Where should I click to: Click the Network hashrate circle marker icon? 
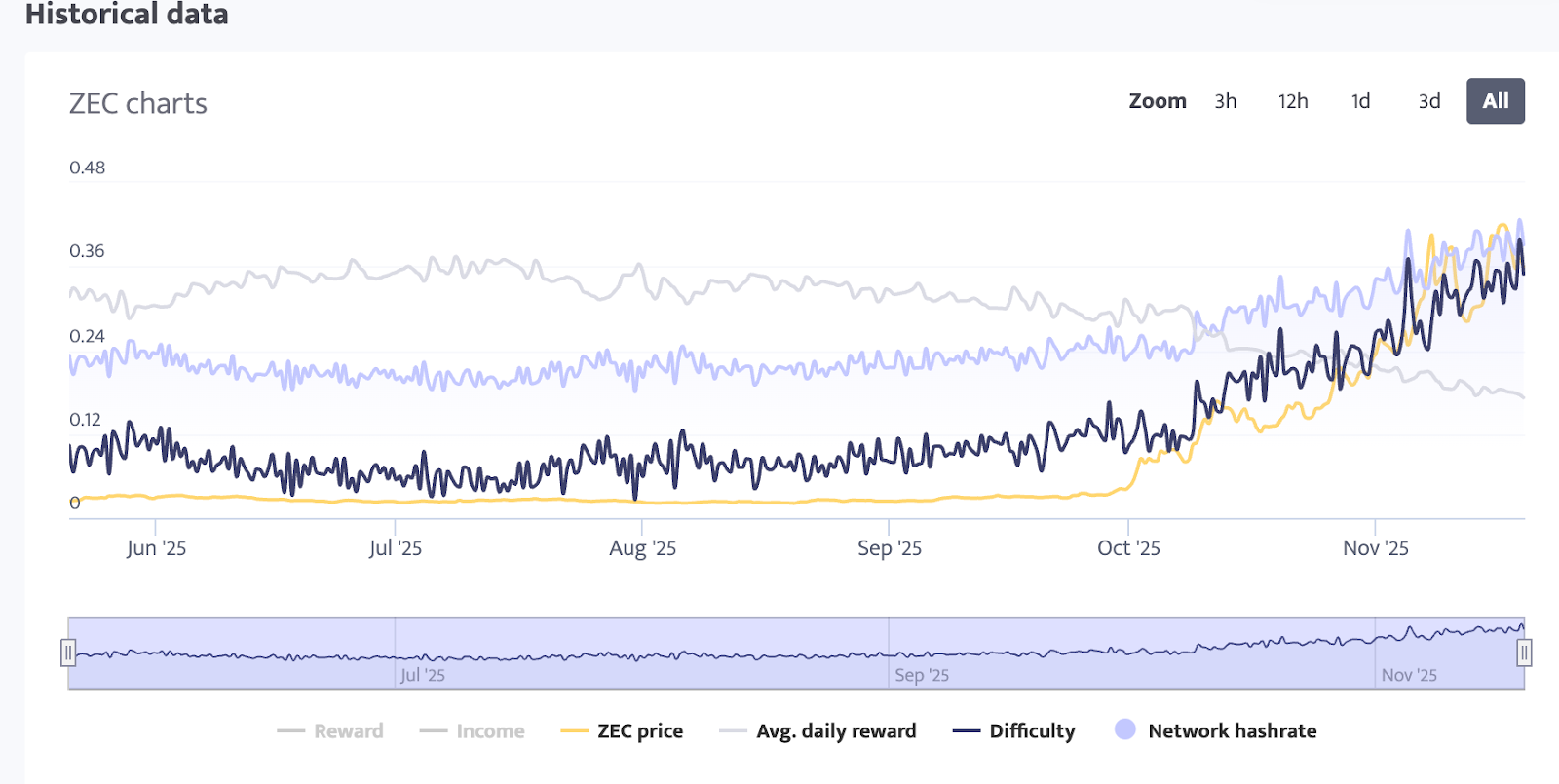pyautogui.click(x=1125, y=729)
